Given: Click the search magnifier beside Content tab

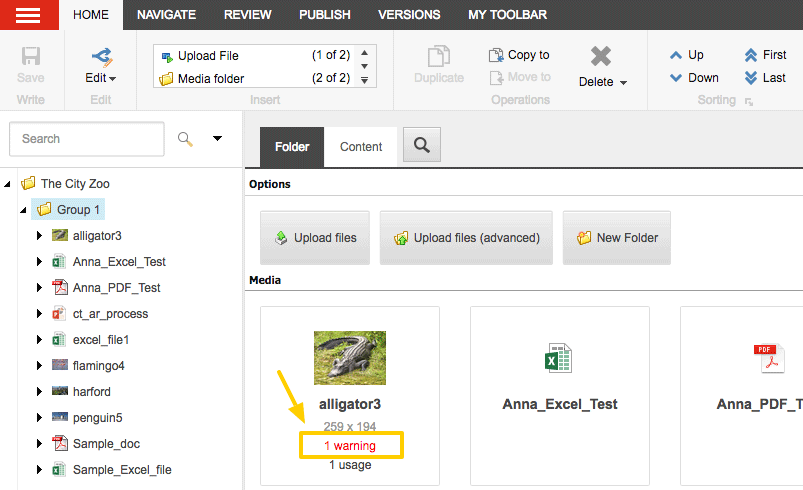Looking at the screenshot, I should tap(421, 145).
